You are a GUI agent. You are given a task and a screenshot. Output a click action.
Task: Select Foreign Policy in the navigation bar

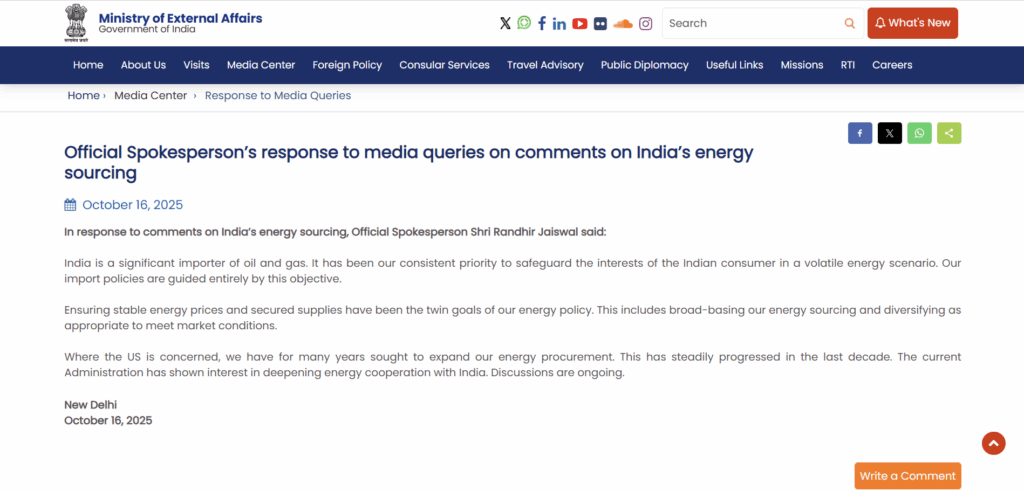347,65
